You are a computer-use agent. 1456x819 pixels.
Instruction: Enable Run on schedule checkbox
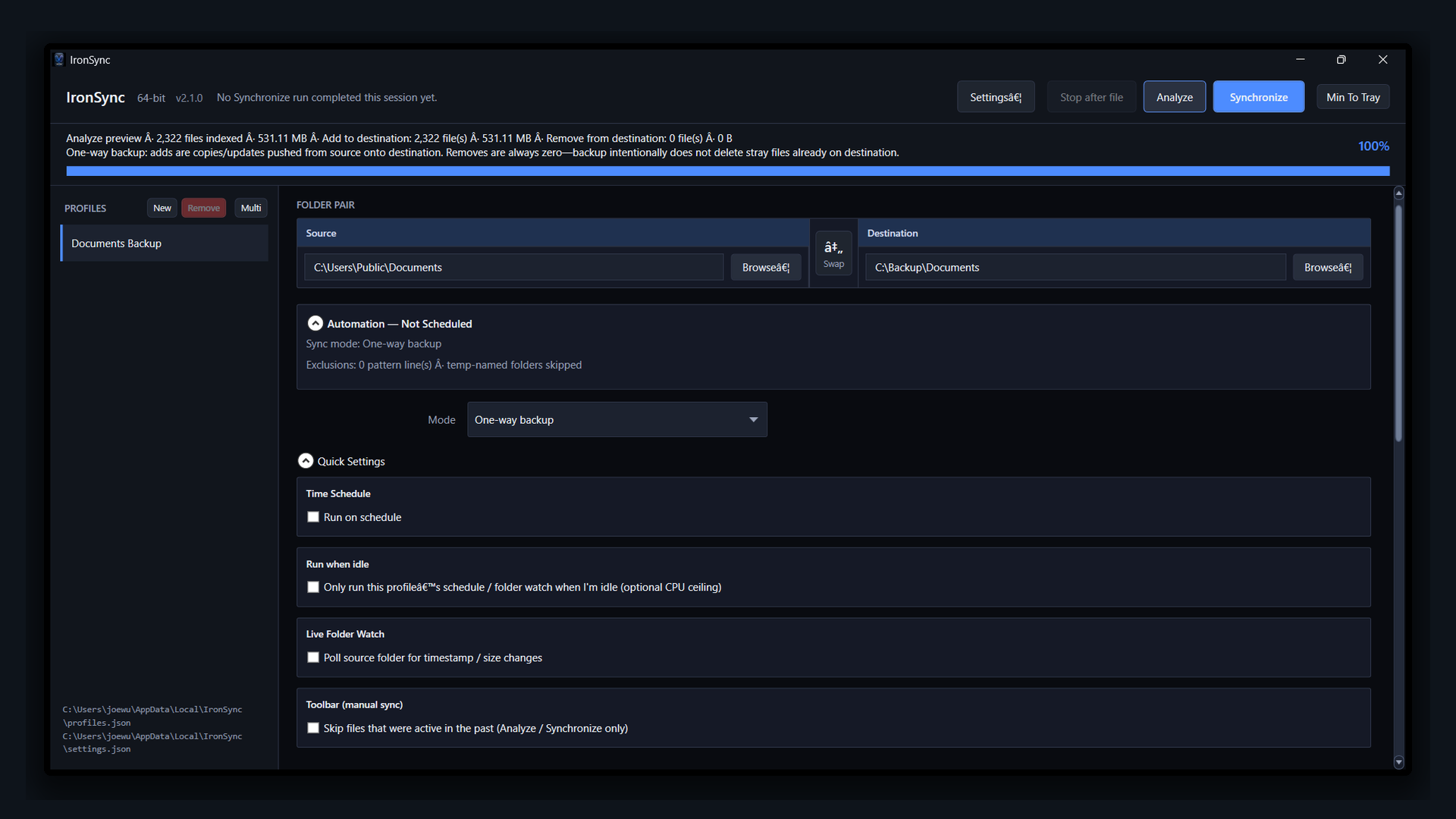[x=312, y=517]
